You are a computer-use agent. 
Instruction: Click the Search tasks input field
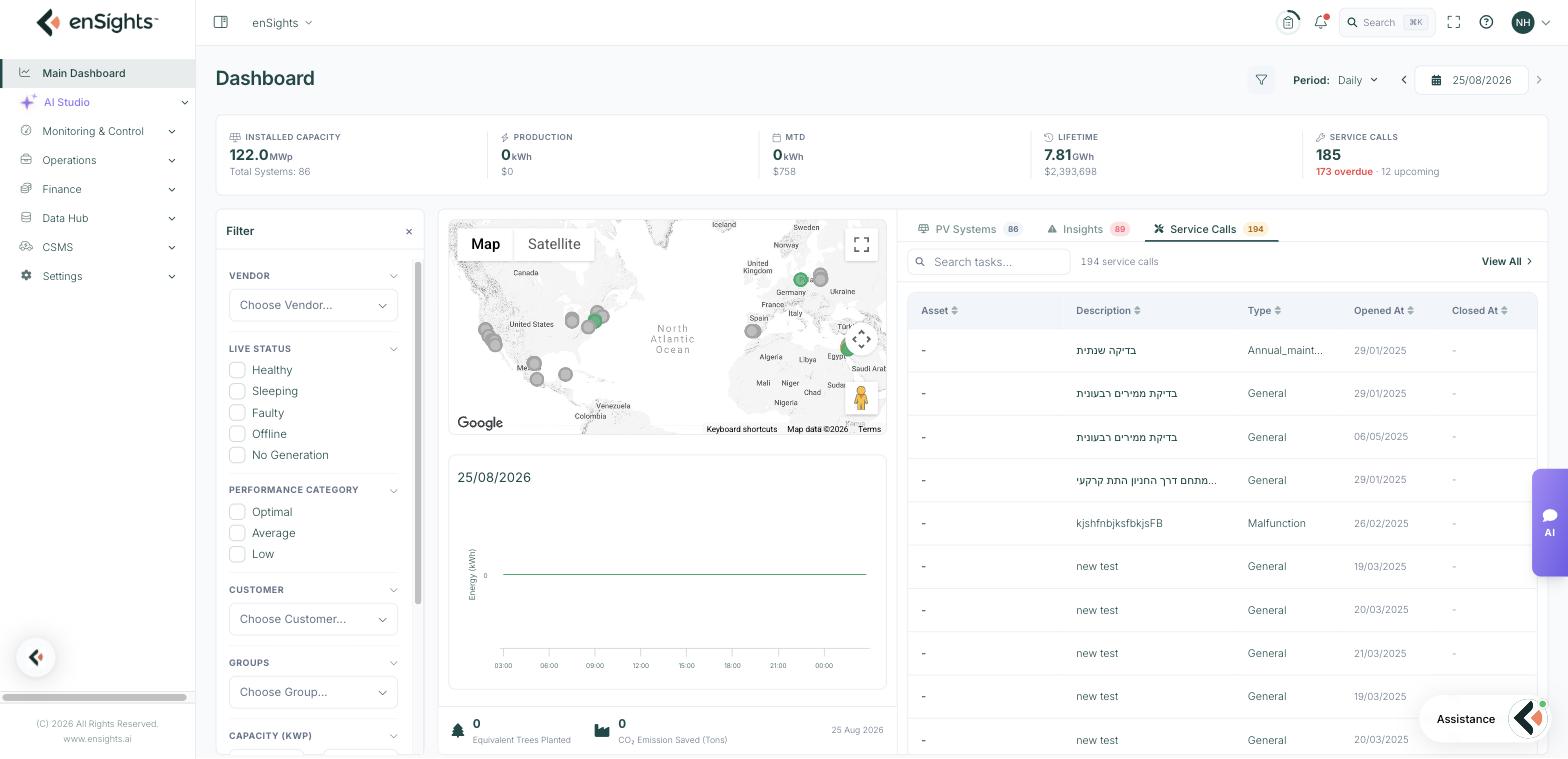pos(989,262)
